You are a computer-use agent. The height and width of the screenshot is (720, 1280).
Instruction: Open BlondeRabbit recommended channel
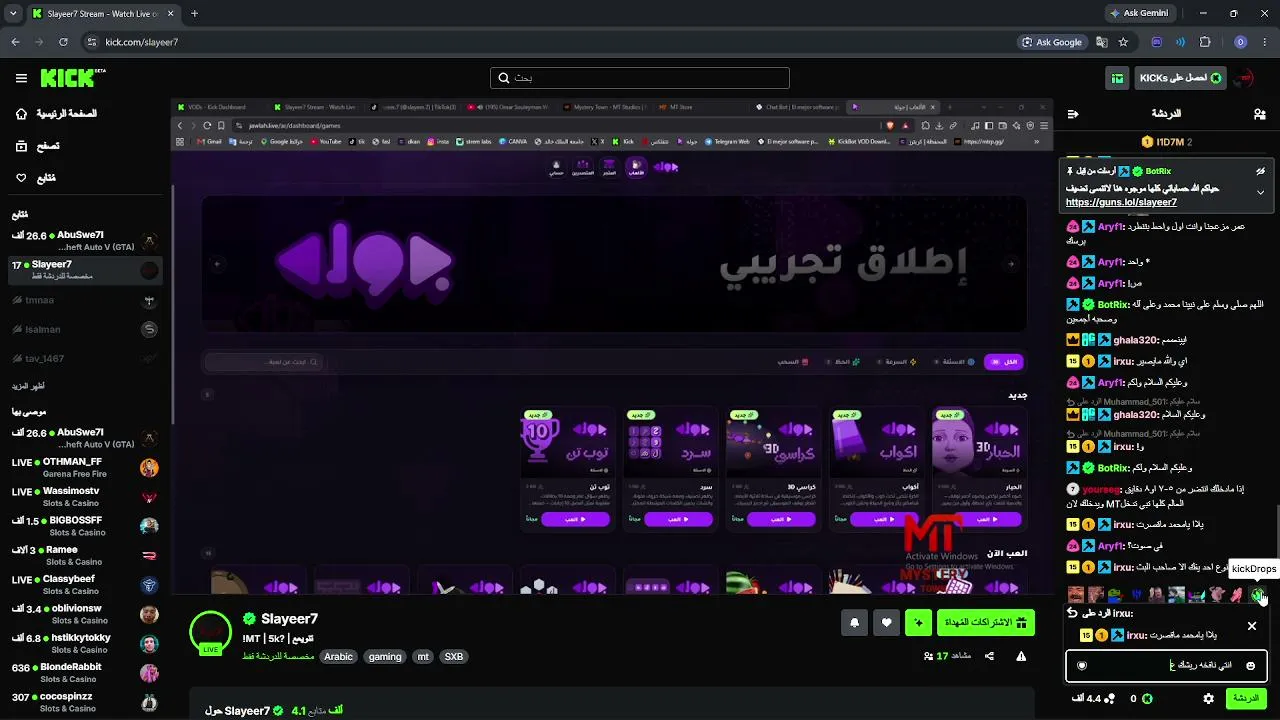tap(85, 673)
